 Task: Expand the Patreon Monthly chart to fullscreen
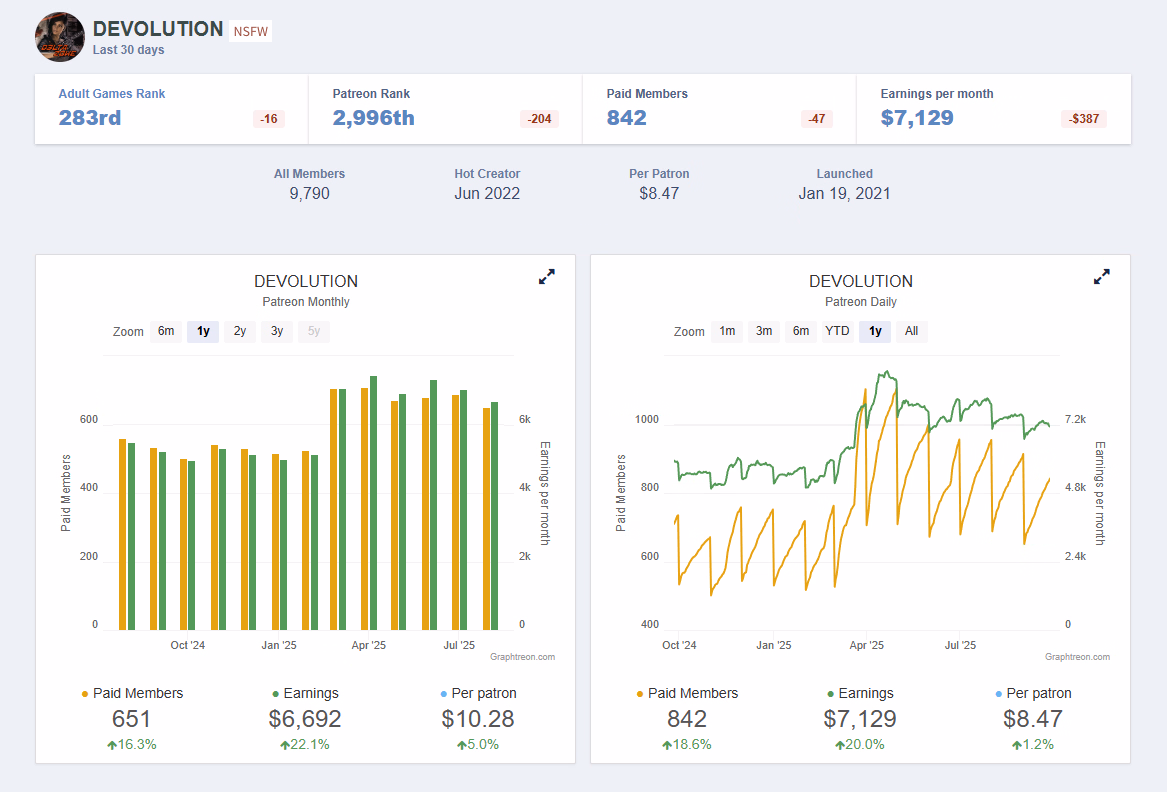(547, 277)
